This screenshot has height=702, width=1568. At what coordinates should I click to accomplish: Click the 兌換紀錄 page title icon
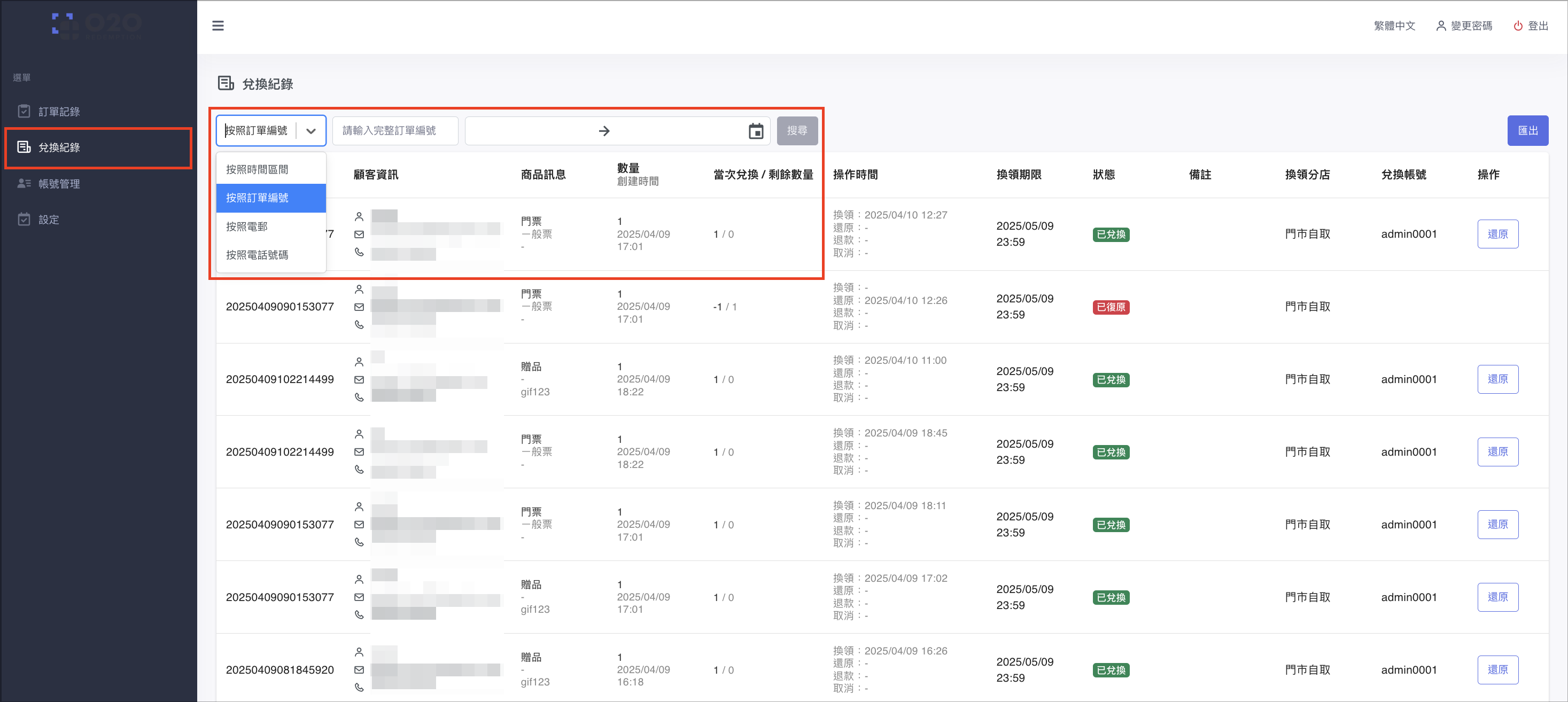click(x=226, y=83)
